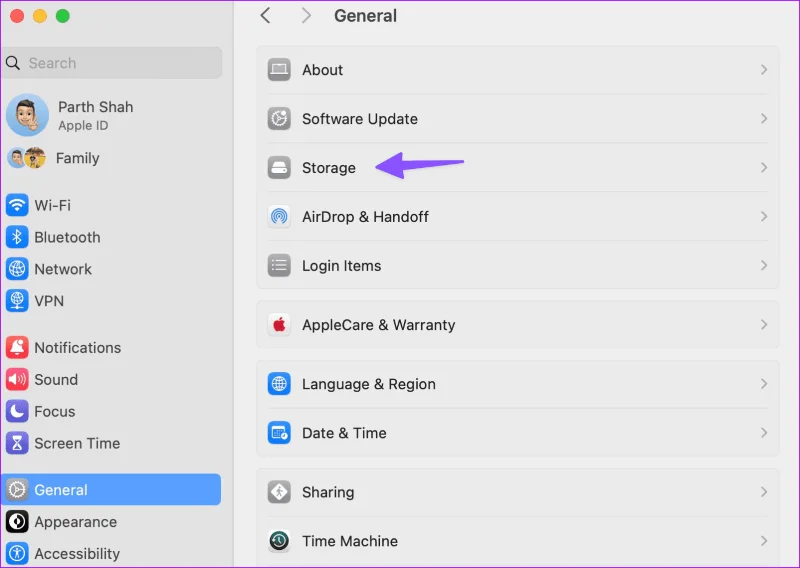
Task: Open the Software Update label
Action: tap(360, 119)
